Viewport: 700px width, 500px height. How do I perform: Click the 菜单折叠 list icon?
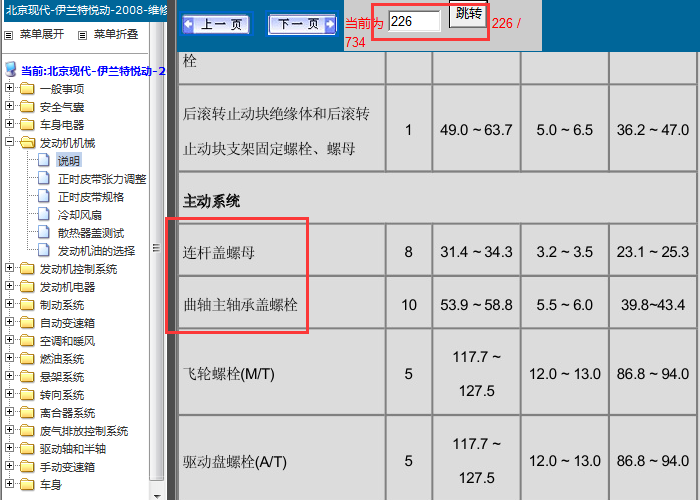click(83, 35)
